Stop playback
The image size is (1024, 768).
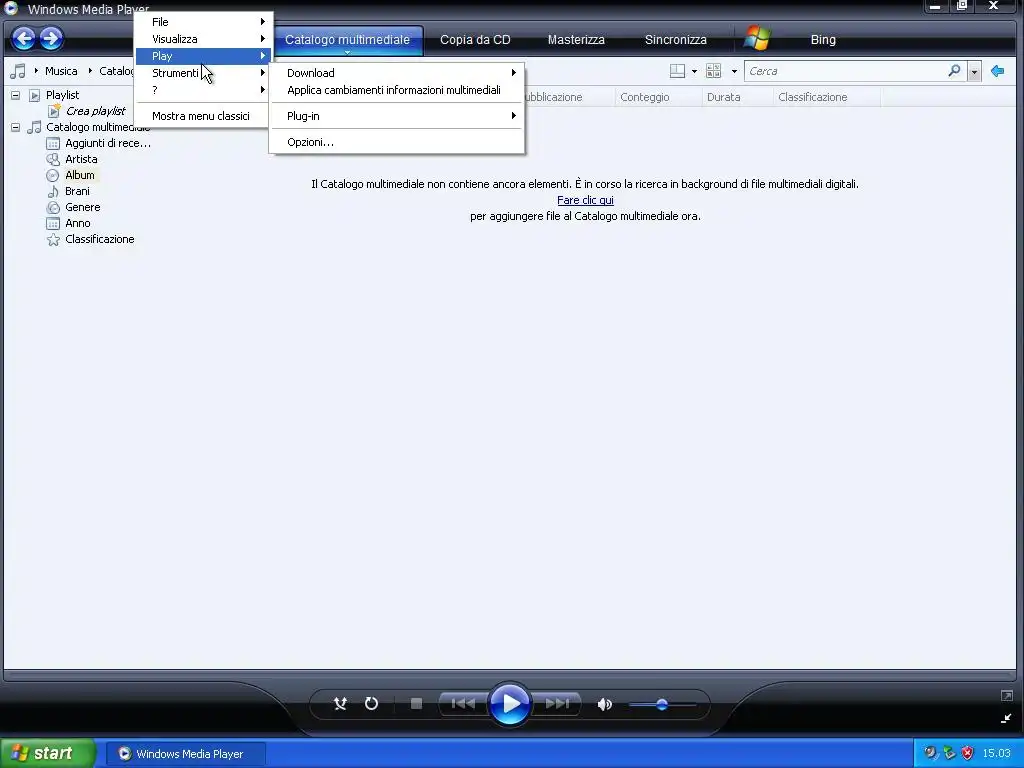416,703
